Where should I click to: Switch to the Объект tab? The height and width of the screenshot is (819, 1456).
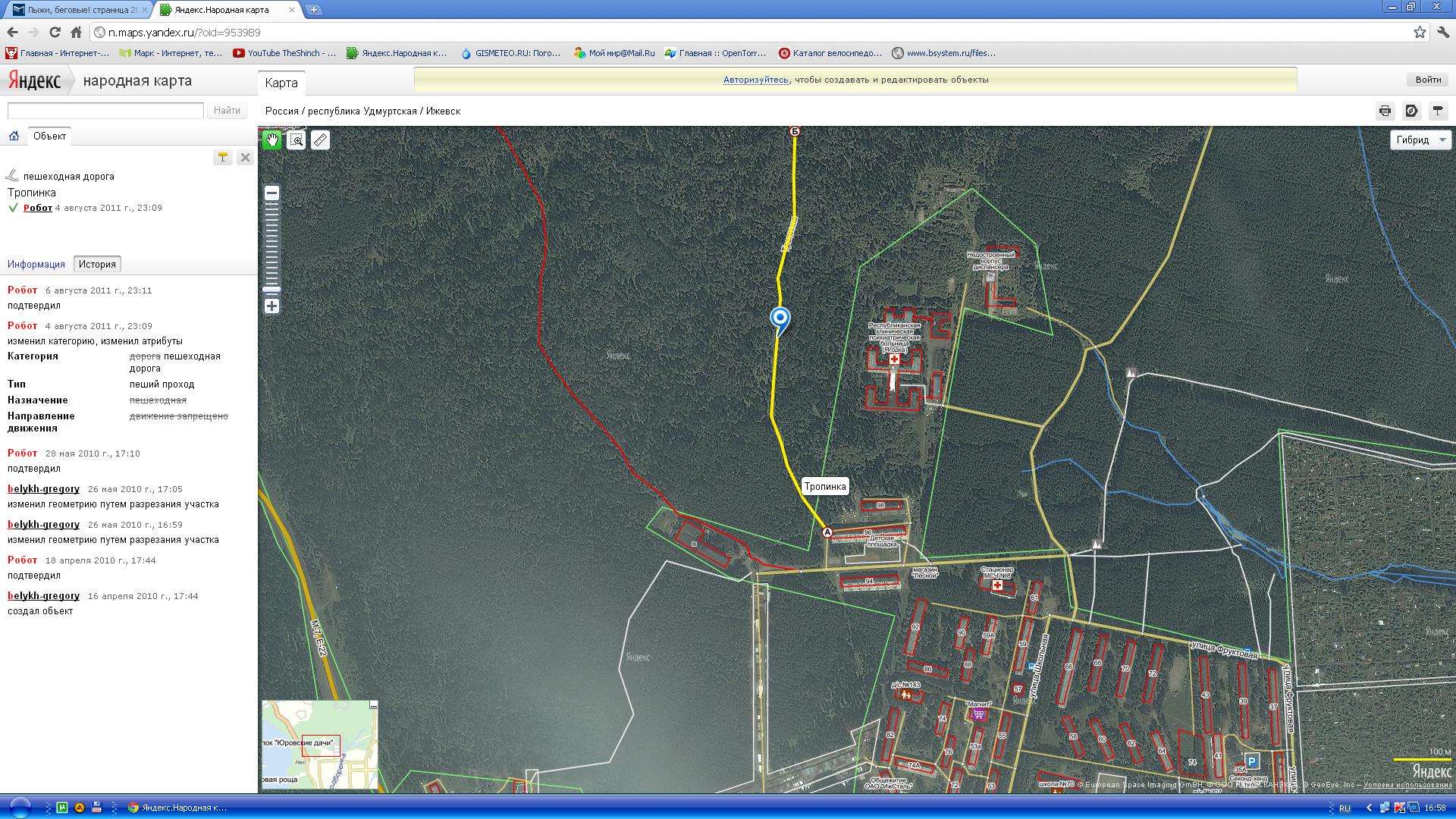[x=49, y=136]
